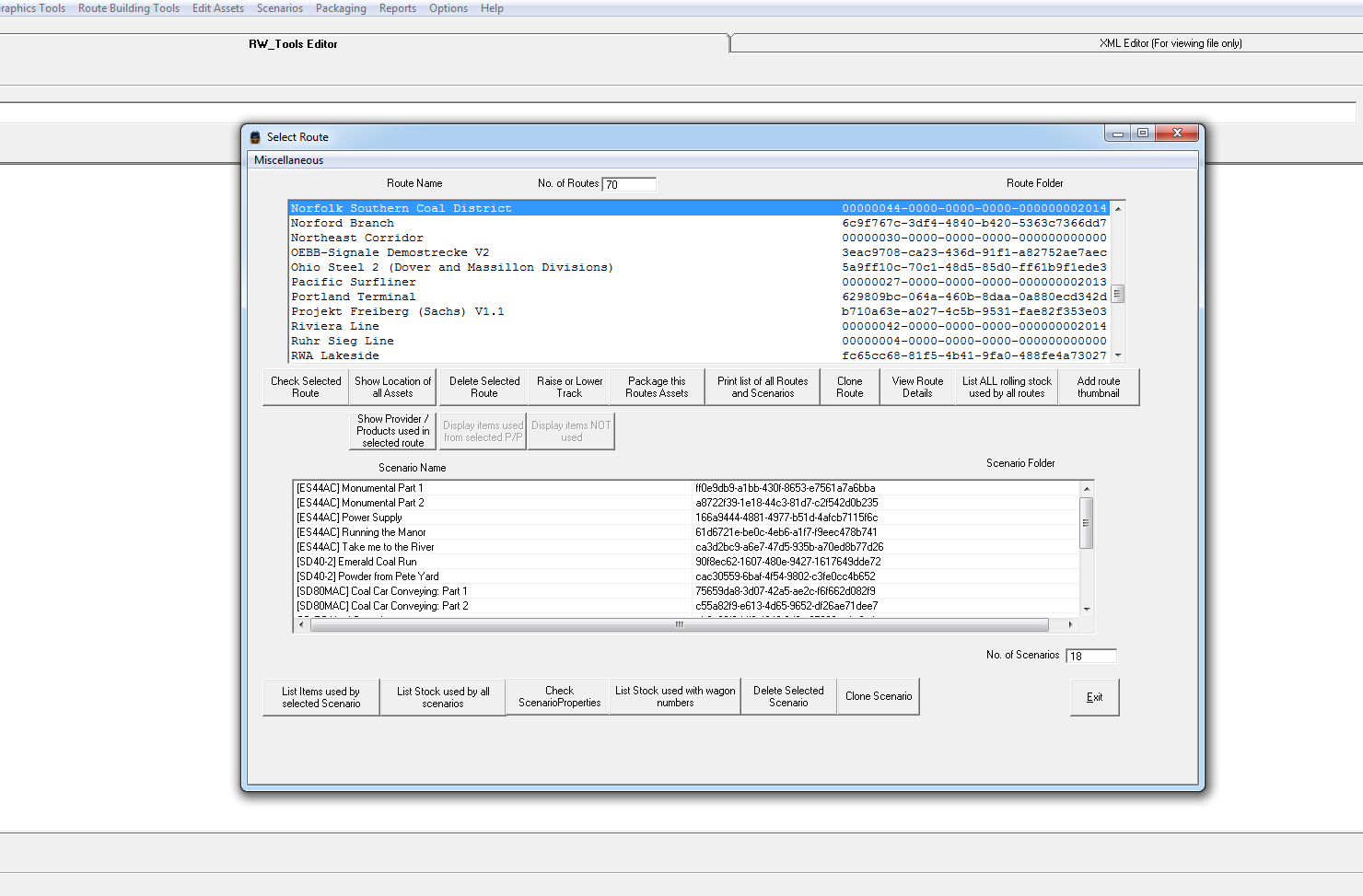Click the No. of Routes field
Image resolution: width=1363 pixels, height=896 pixels.
[x=629, y=184]
